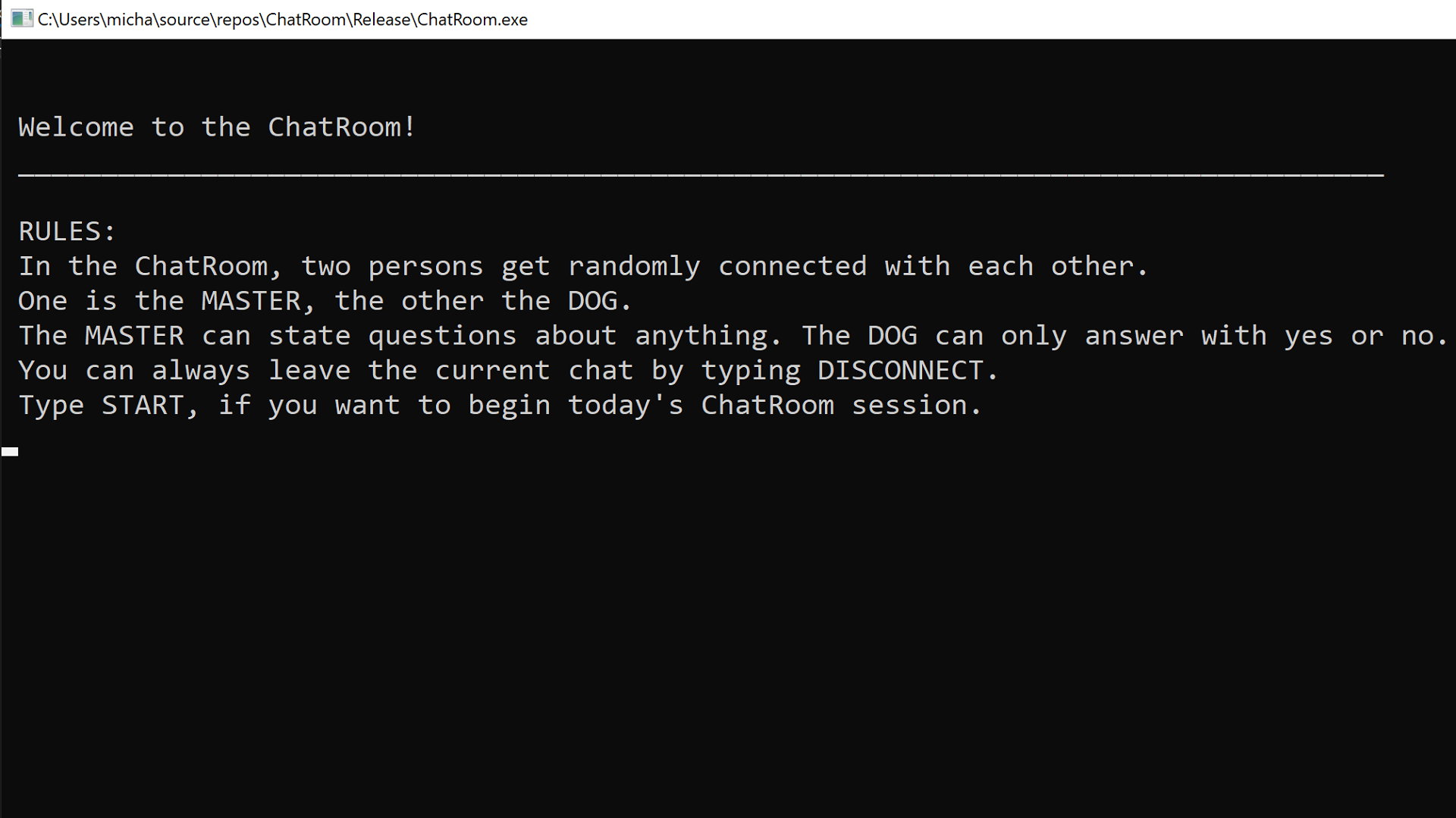
Task: Select the word "leave"
Action: [x=309, y=370]
